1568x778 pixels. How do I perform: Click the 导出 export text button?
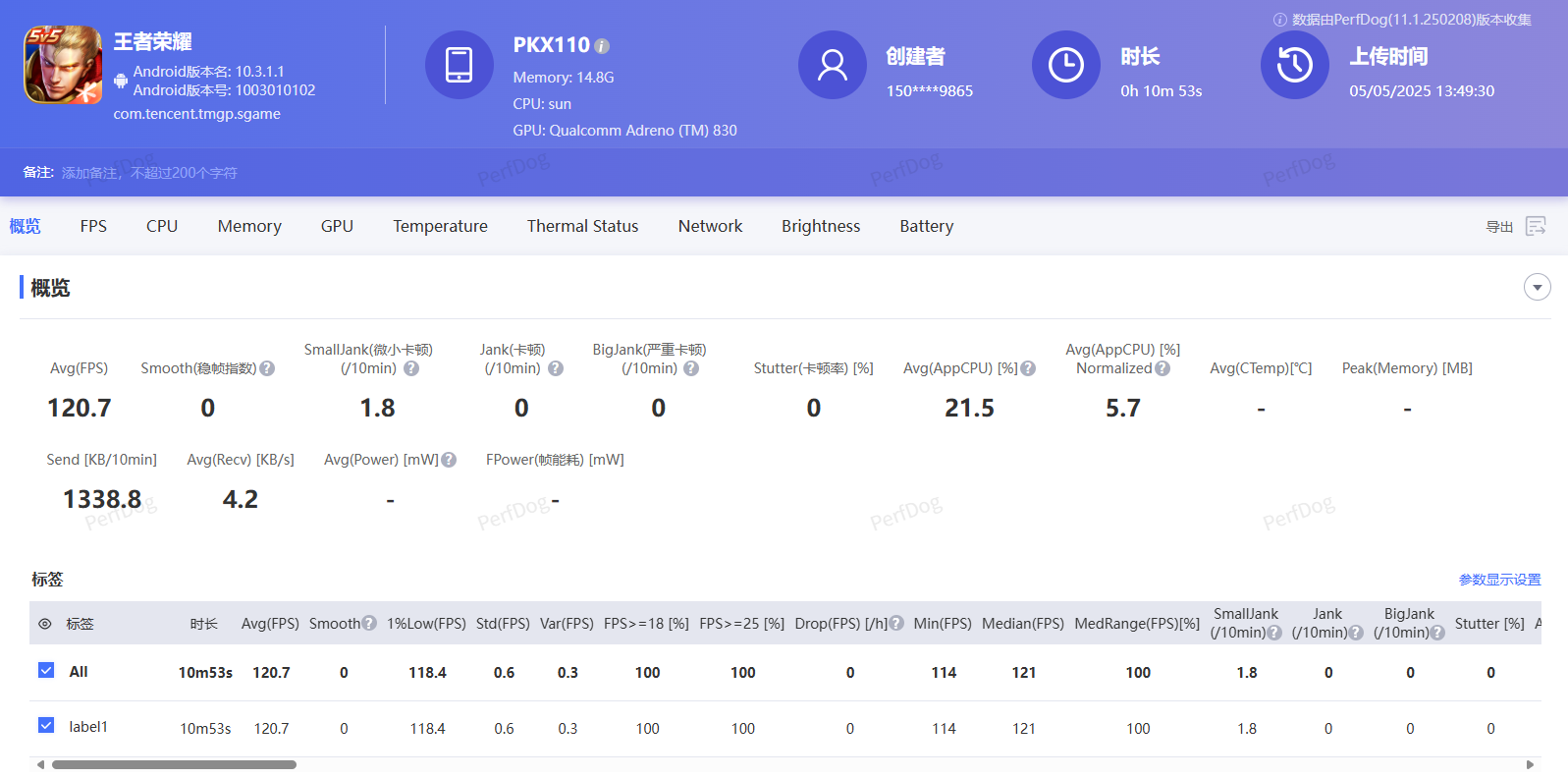click(1499, 227)
